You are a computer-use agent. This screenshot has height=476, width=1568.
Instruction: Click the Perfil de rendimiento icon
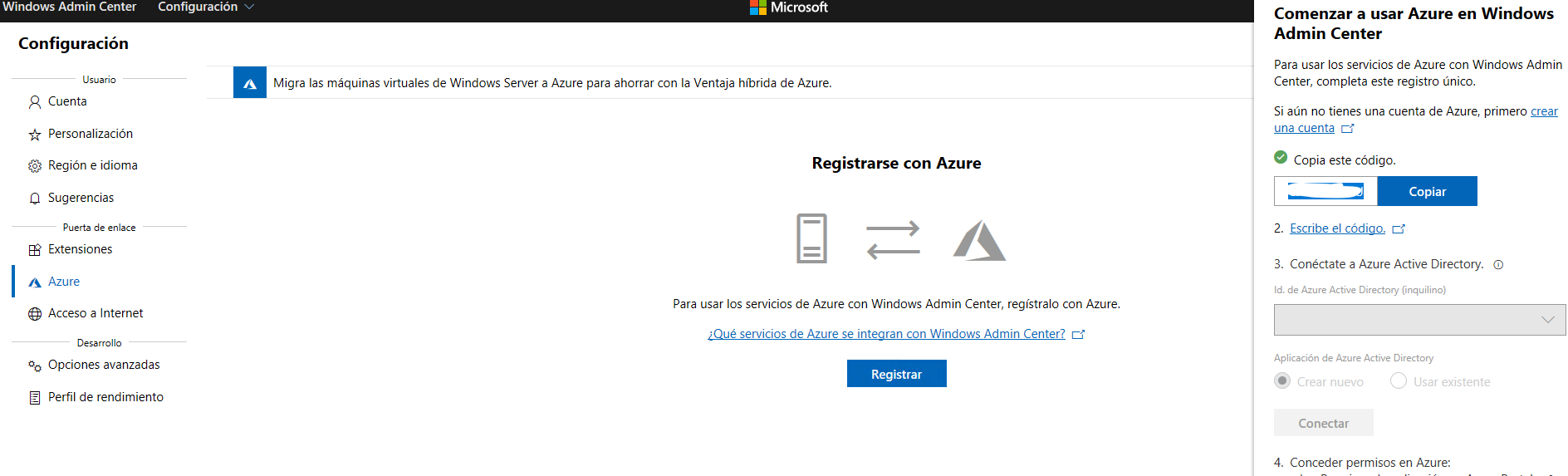click(x=35, y=398)
